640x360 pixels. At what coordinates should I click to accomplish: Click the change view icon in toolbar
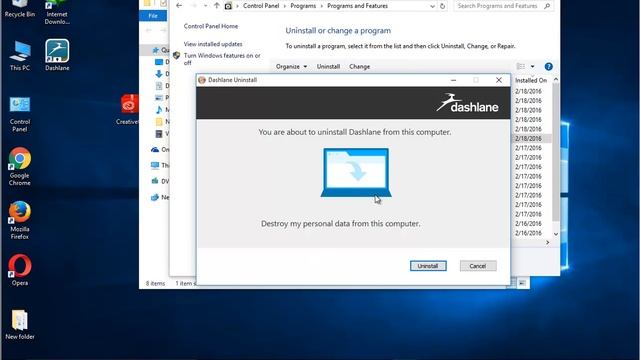521,66
